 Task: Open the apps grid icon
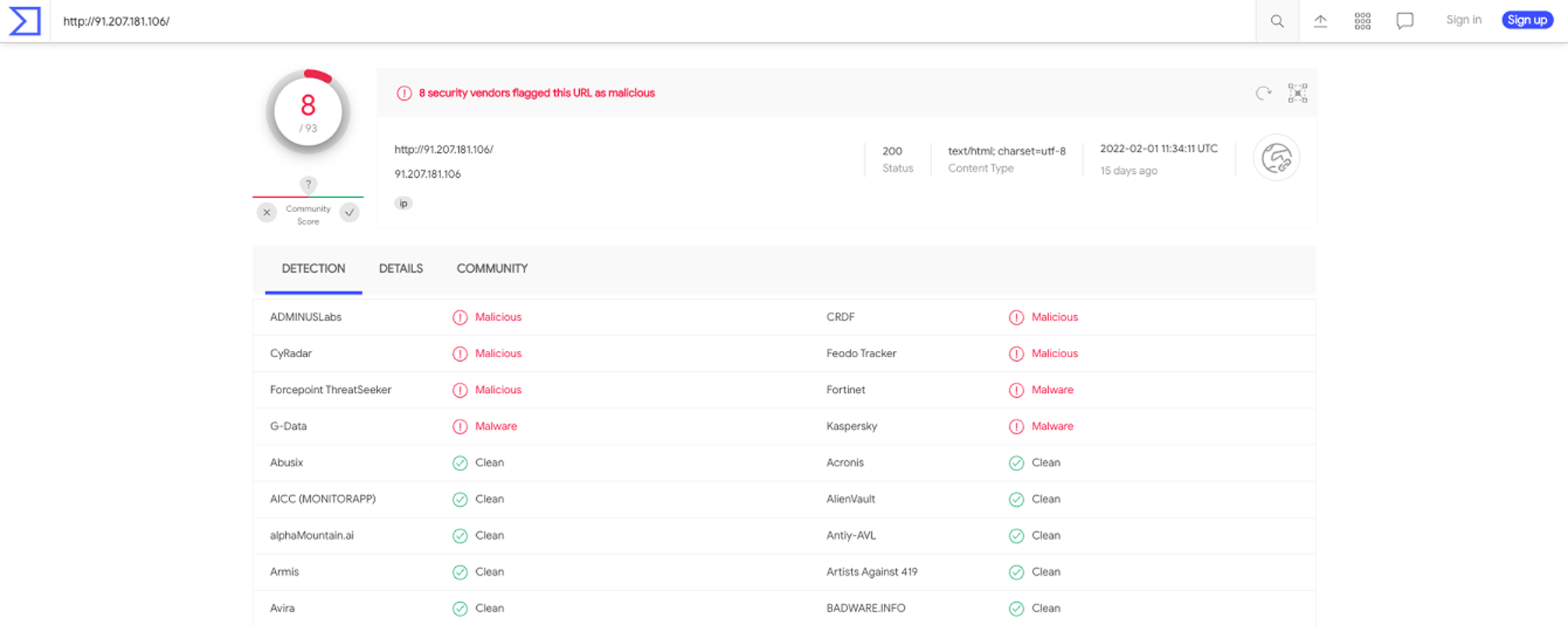pos(1362,21)
